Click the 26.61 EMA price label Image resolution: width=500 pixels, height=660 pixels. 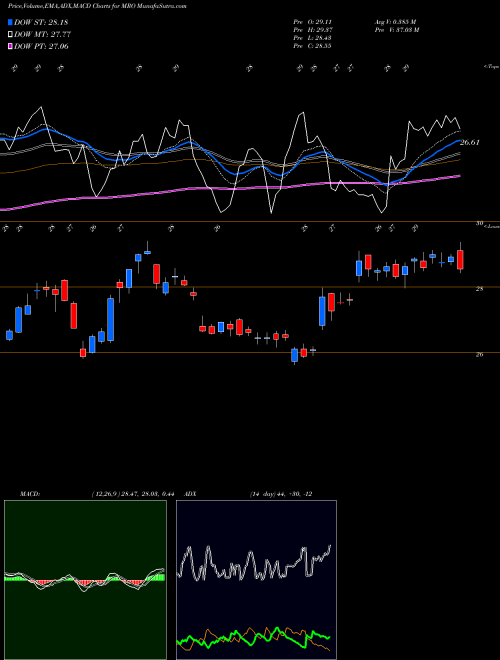click(470, 143)
